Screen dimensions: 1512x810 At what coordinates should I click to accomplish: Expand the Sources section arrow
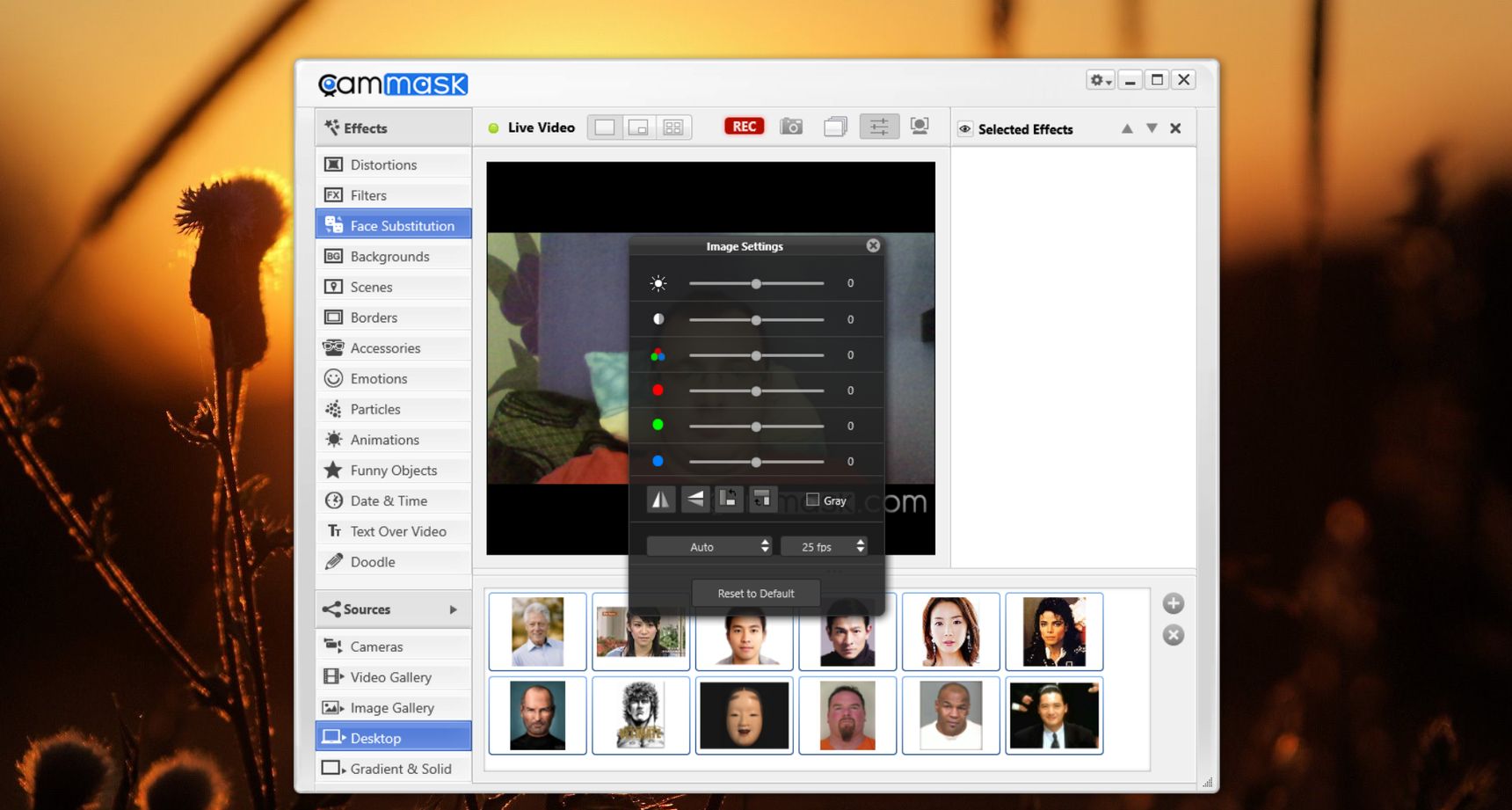pos(454,609)
